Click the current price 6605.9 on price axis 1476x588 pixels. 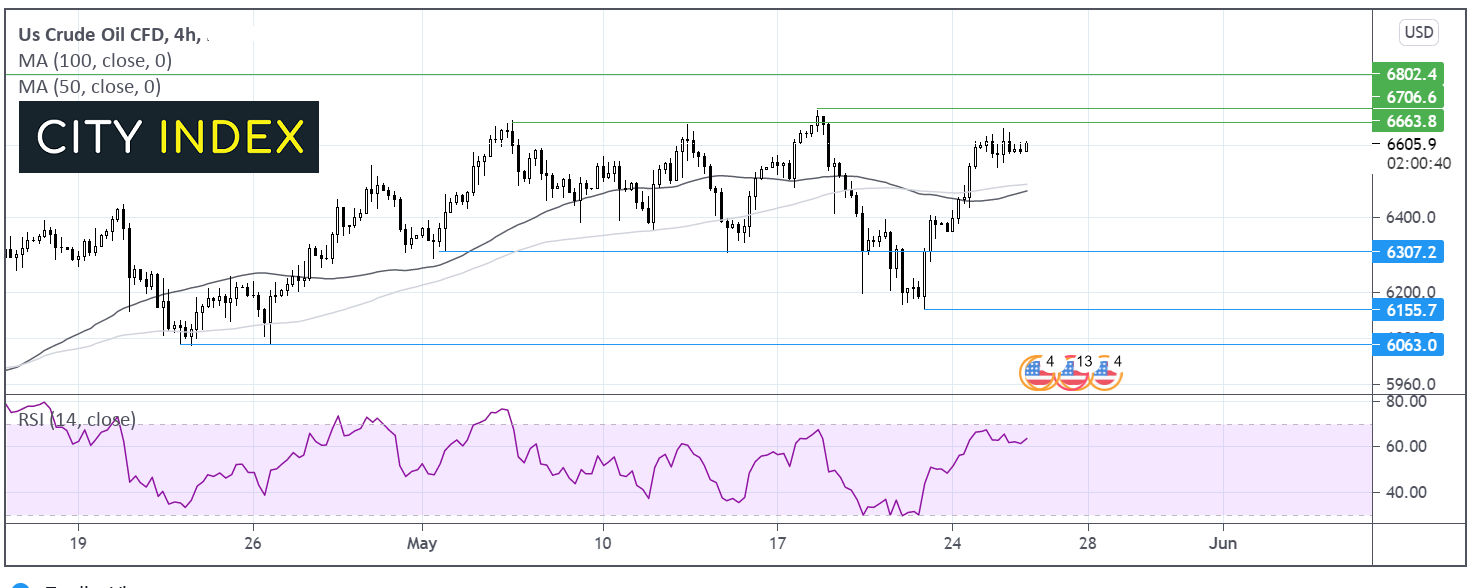[x=1411, y=144]
